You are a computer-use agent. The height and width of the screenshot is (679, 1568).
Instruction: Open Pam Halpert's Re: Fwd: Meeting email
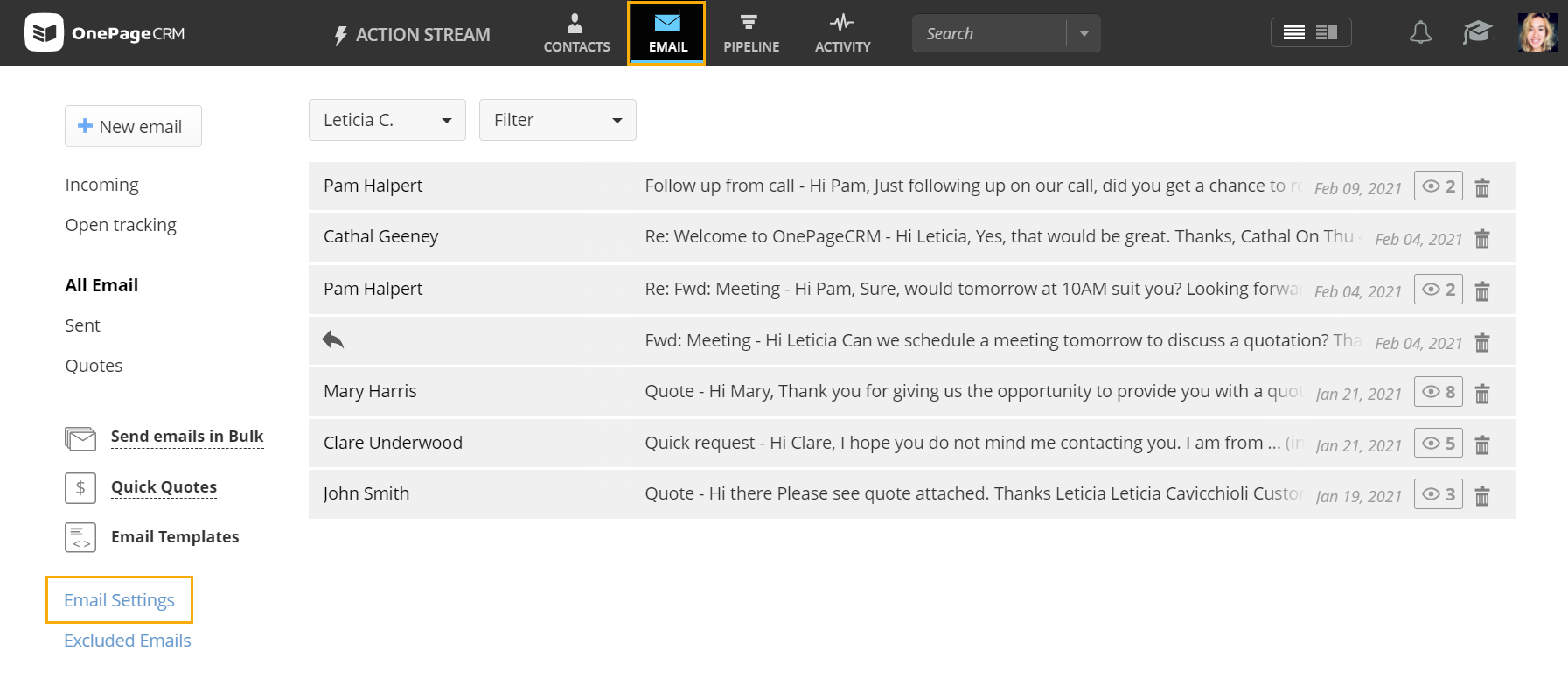(x=911, y=289)
